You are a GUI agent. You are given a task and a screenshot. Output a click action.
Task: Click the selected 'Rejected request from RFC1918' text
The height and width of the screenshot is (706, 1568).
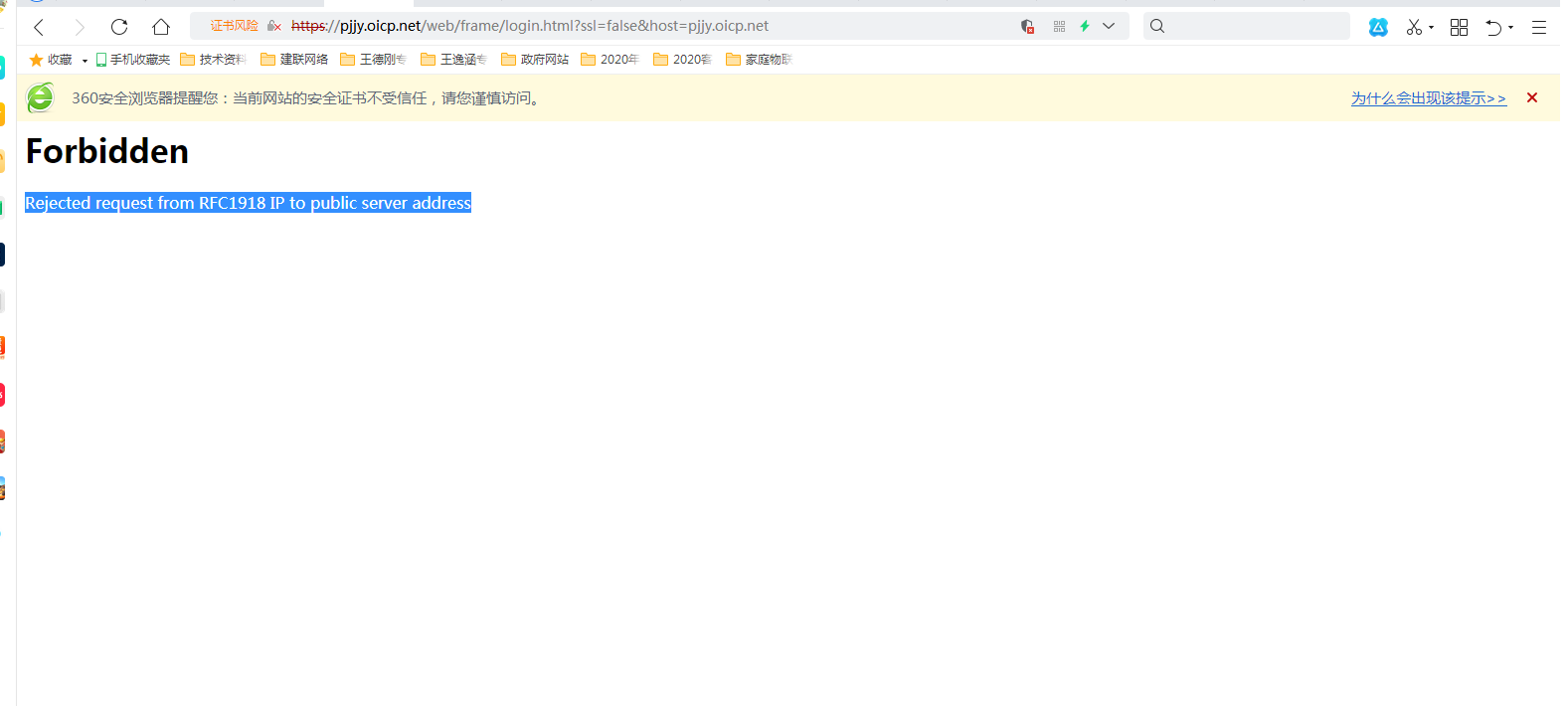click(248, 203)
